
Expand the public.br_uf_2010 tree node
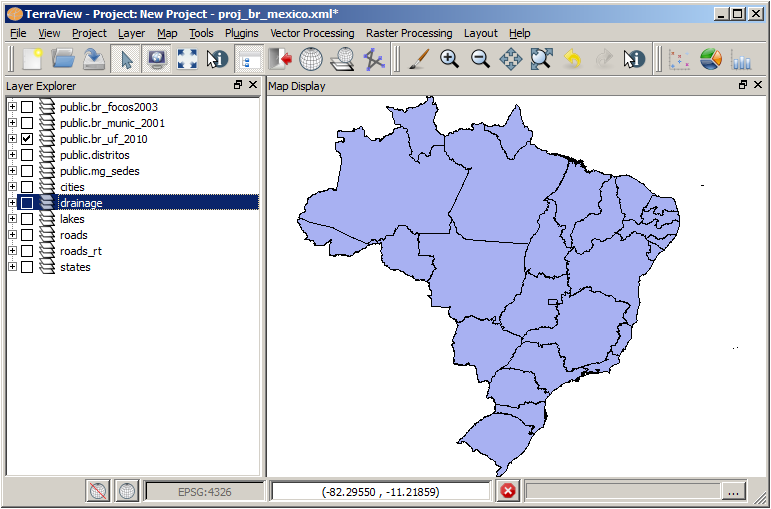[12, 139]
